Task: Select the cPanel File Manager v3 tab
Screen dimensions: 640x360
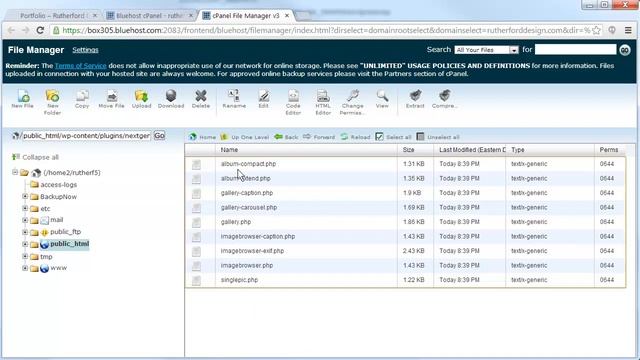Action: [245, 16]
